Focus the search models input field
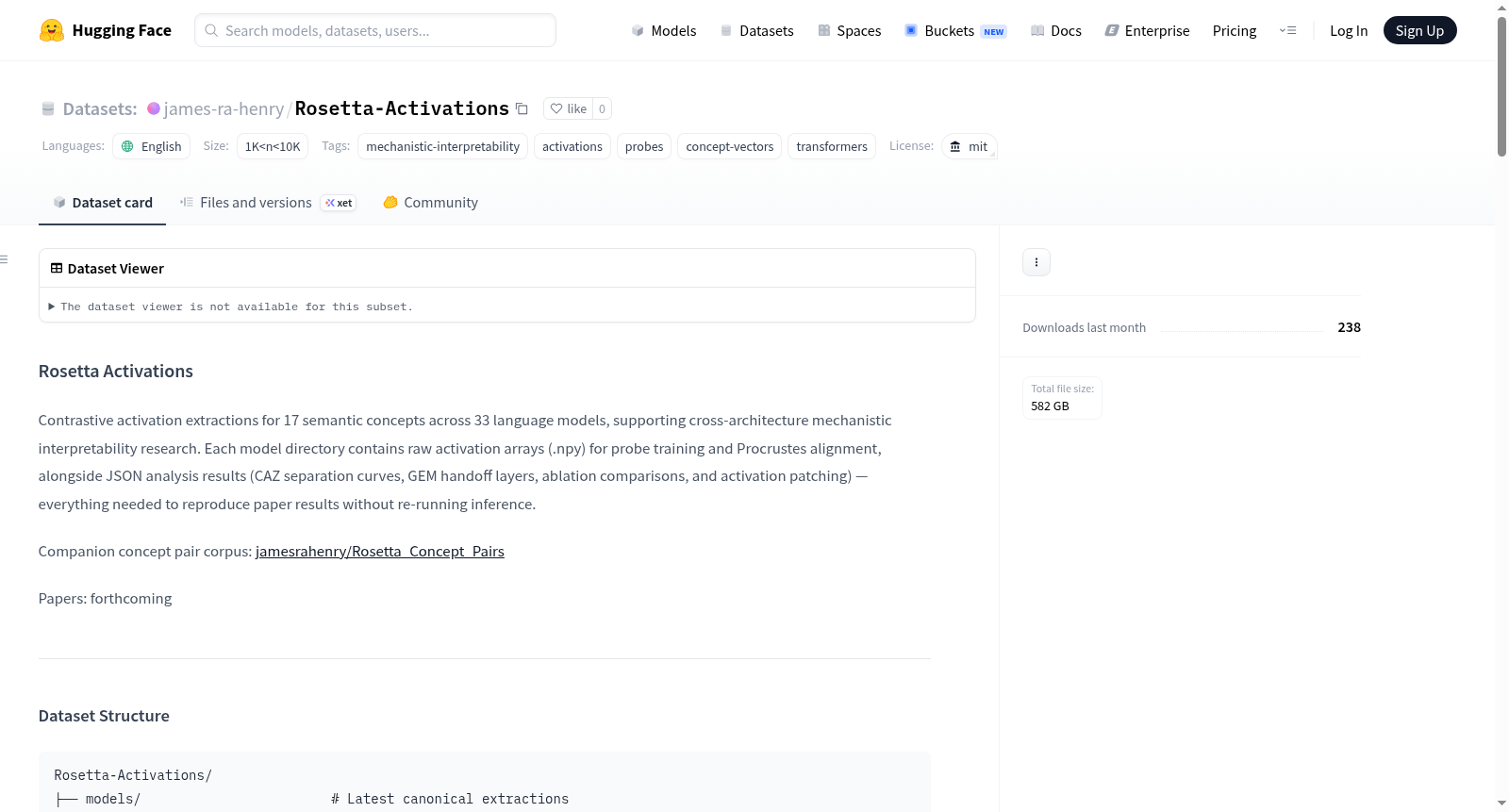1509x812 pixels. tap(375, 30)
